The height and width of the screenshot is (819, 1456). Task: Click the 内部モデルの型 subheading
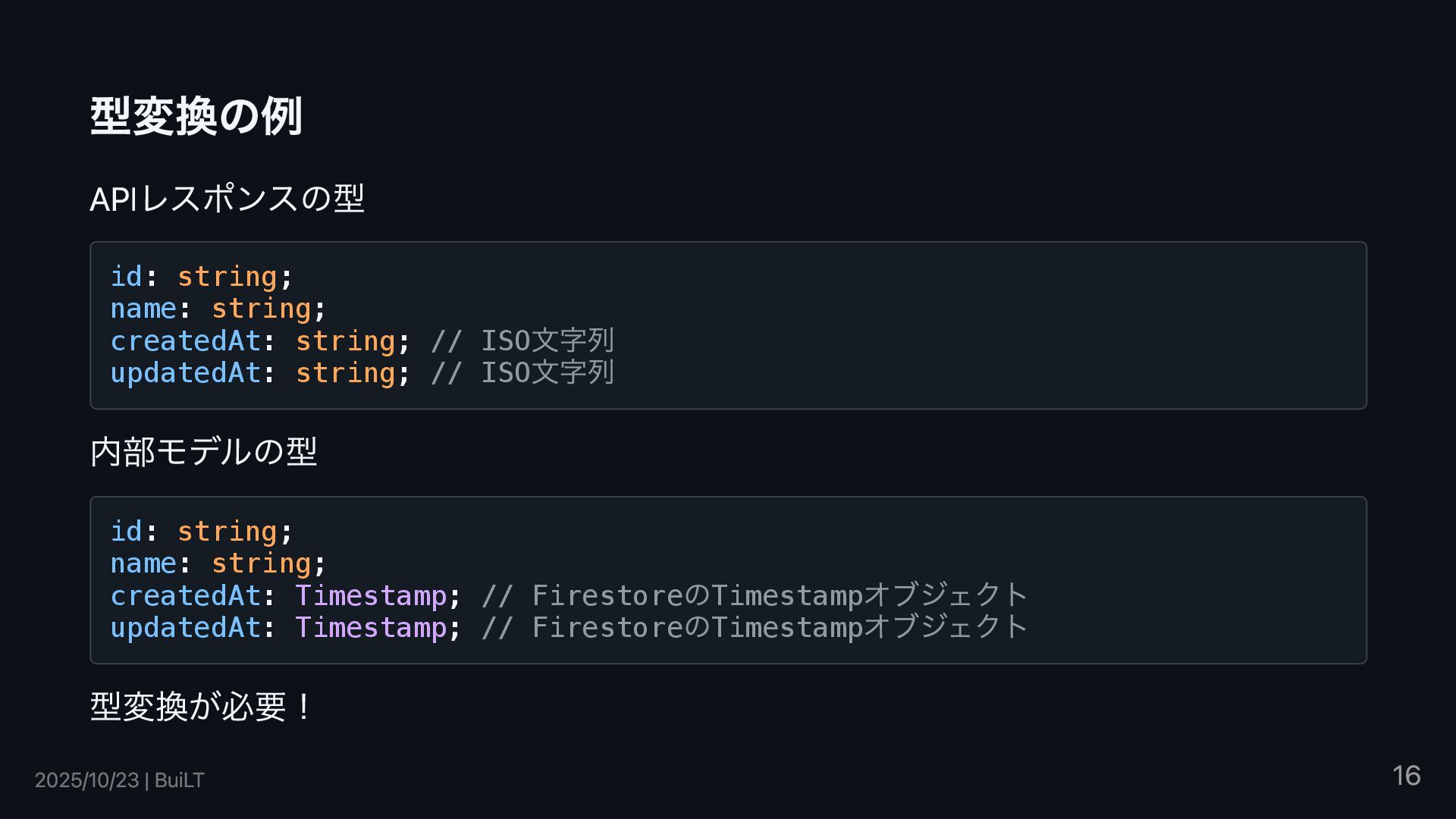point(203,452)
